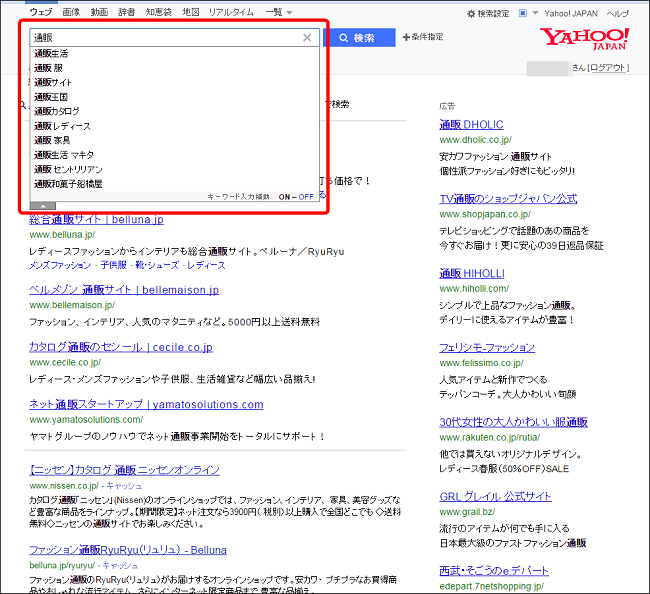This screenshot has width=650, height=594.
Task: Click the www.shopjapan.co.jp/ green URL
Action: (x=485, y=214)
